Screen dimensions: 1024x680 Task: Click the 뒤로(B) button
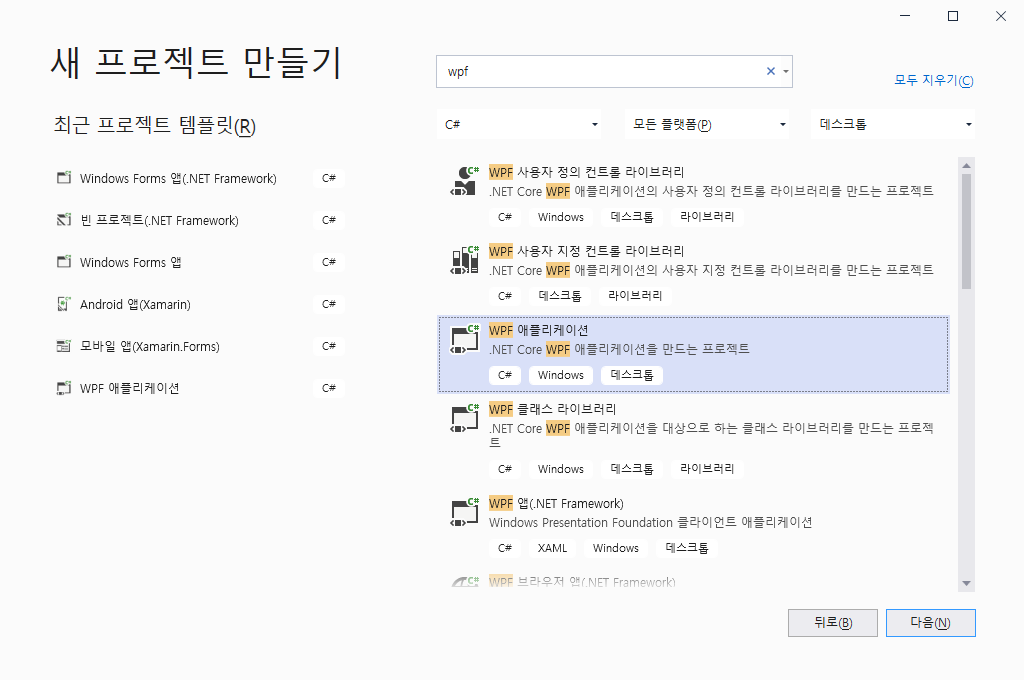(x=833, y=623)
